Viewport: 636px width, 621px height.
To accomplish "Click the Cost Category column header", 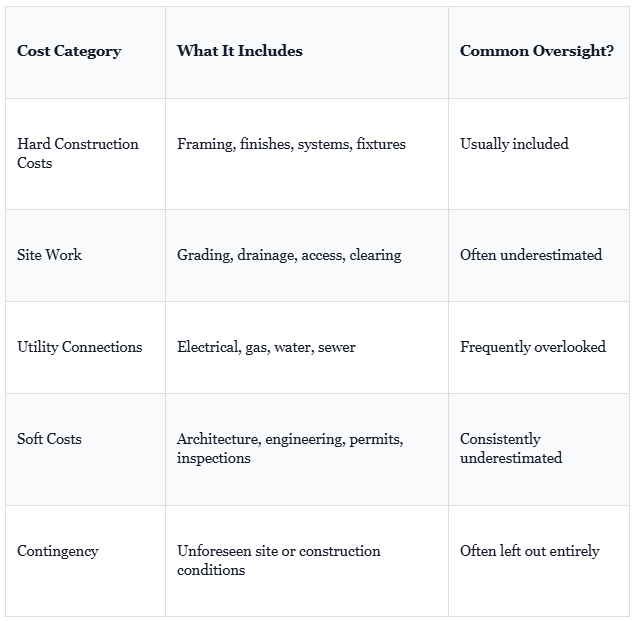I will (x=69, y=51).
